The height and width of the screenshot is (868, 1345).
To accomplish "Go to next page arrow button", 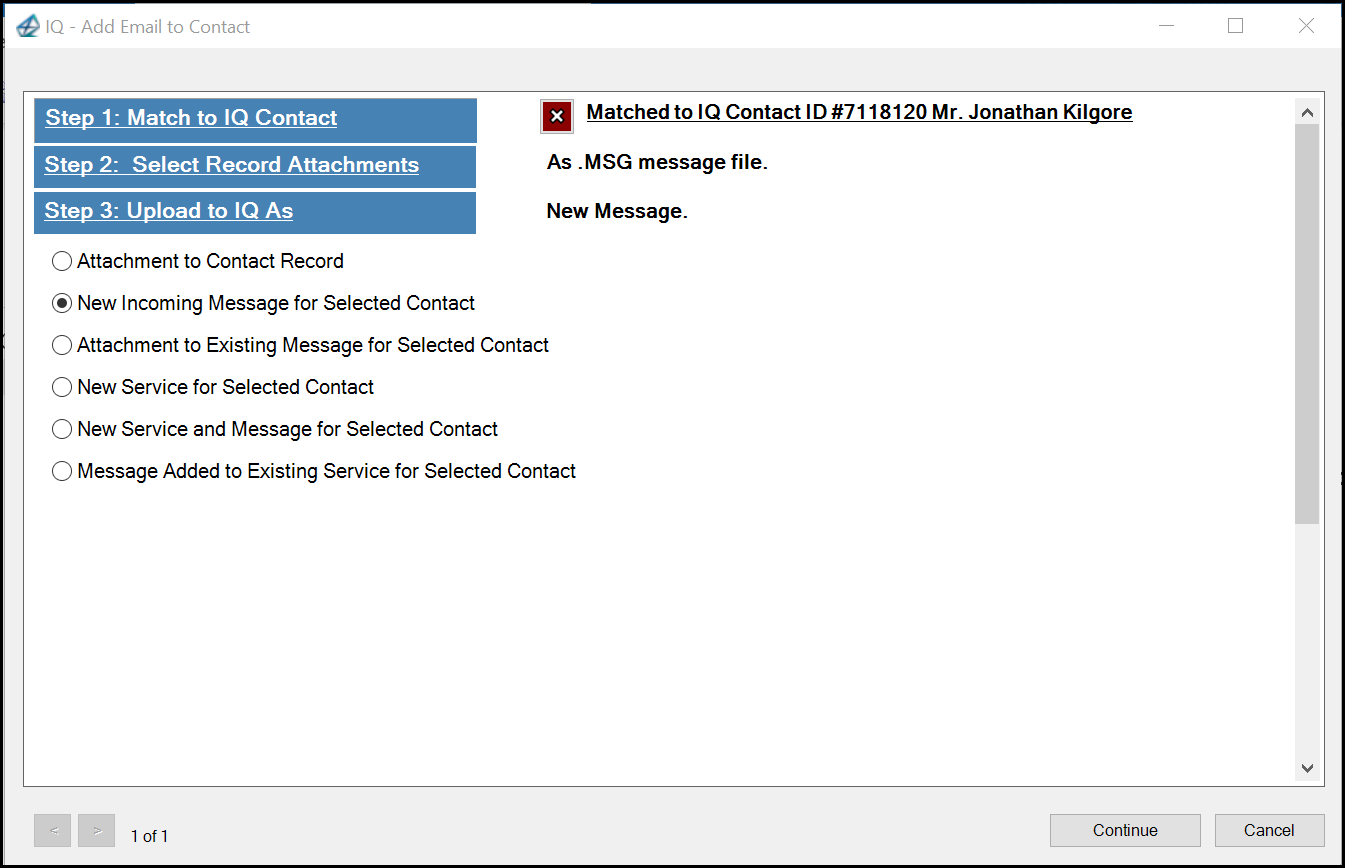I will click(97, 831).
